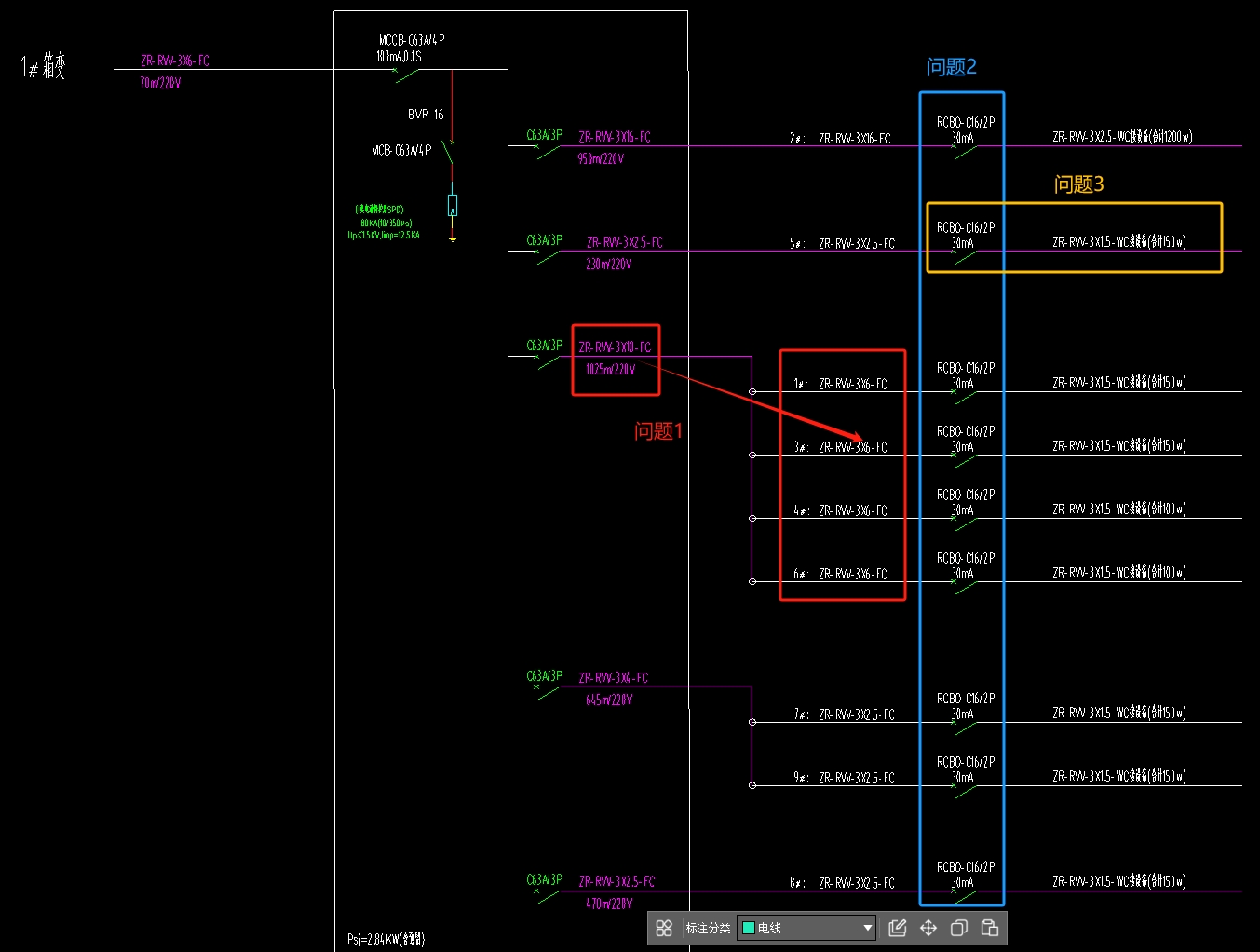Click the paste clipboard icon in toolbar

(990, 928)
